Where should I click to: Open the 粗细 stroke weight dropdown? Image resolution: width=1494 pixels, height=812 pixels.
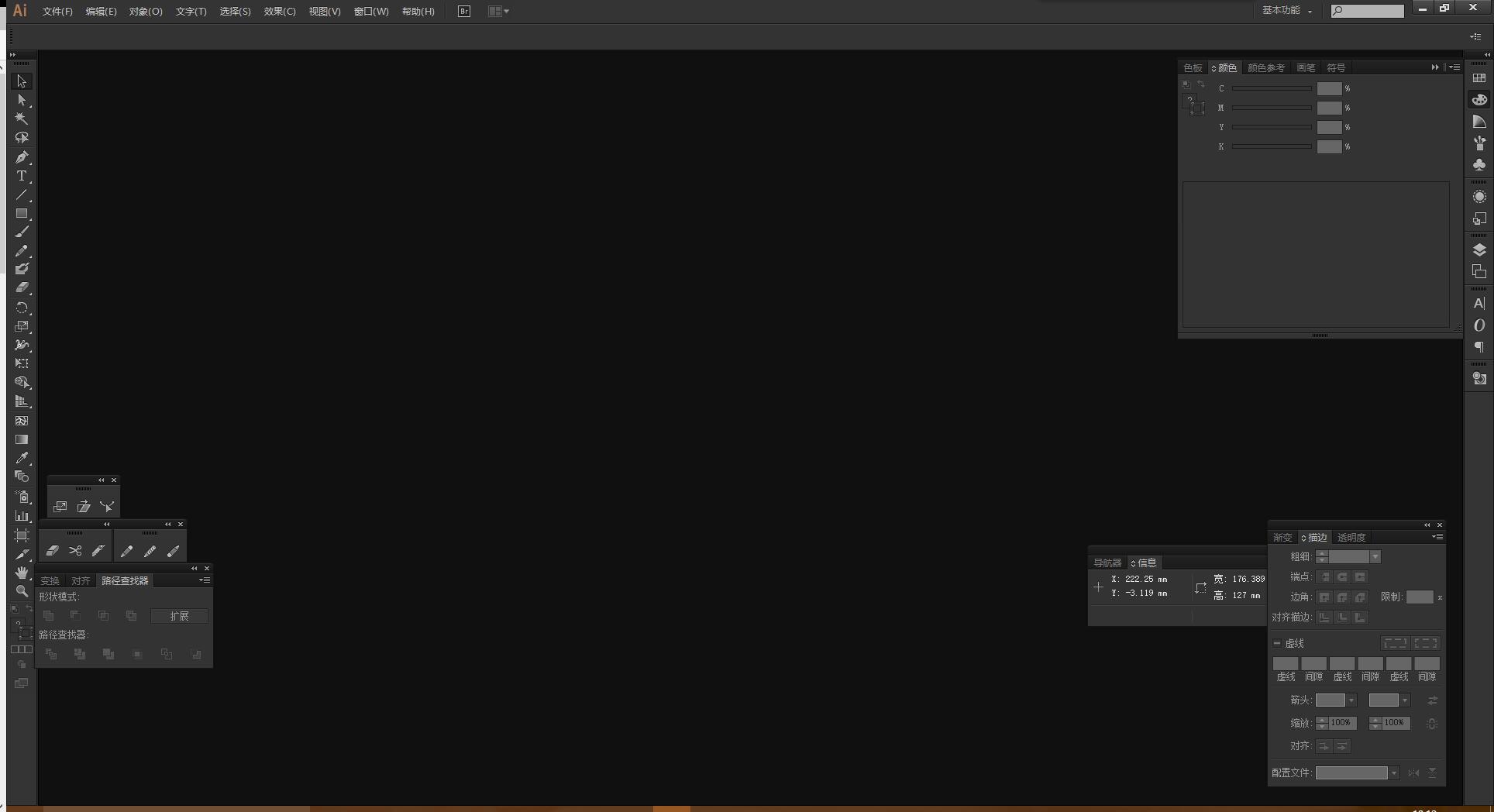(1375, 557)
